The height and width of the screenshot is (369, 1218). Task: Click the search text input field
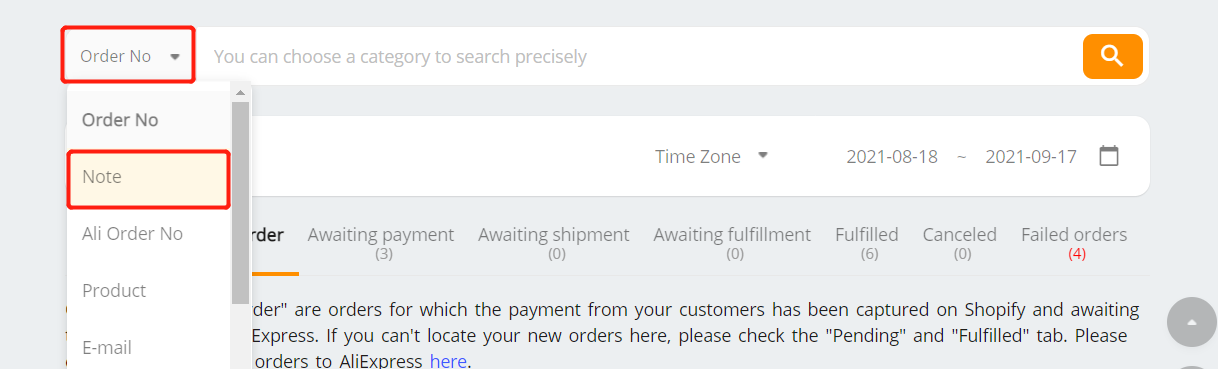(640, 56)
